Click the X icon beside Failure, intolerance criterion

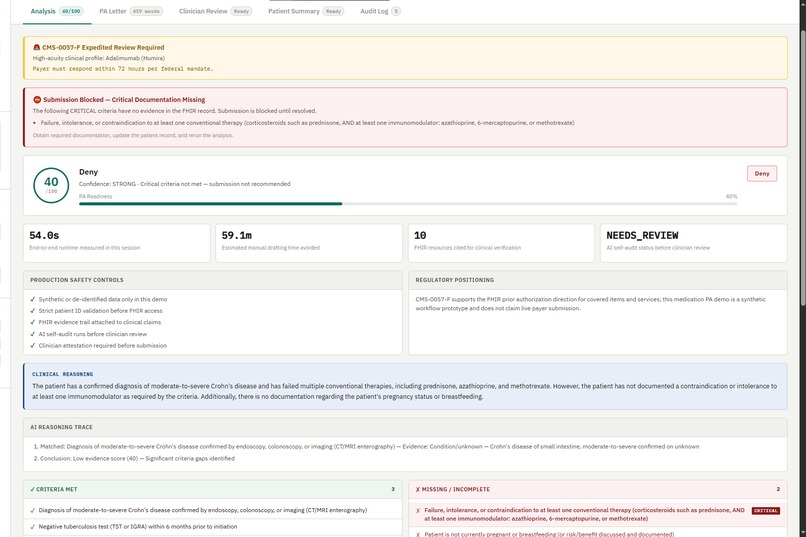(418, 510)
